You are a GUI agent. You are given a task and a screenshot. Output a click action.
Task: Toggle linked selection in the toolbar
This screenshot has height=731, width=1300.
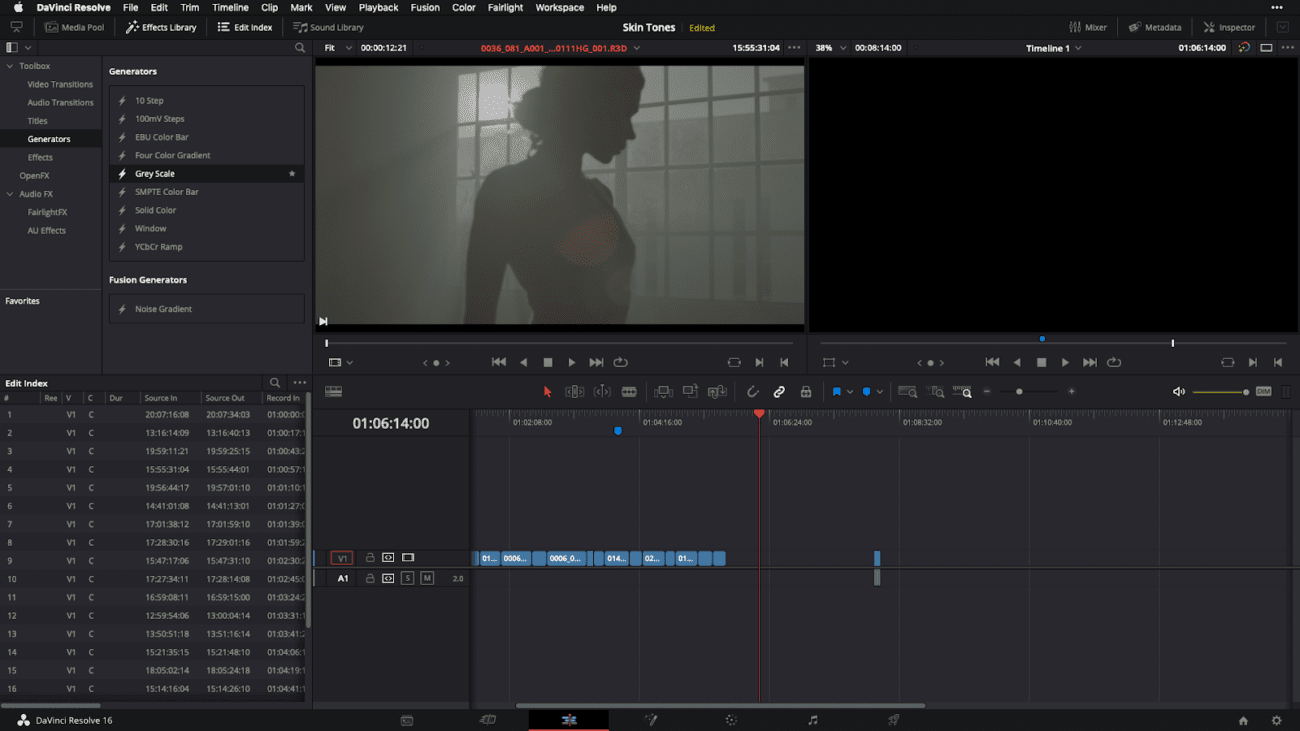[x=779, y=391]
